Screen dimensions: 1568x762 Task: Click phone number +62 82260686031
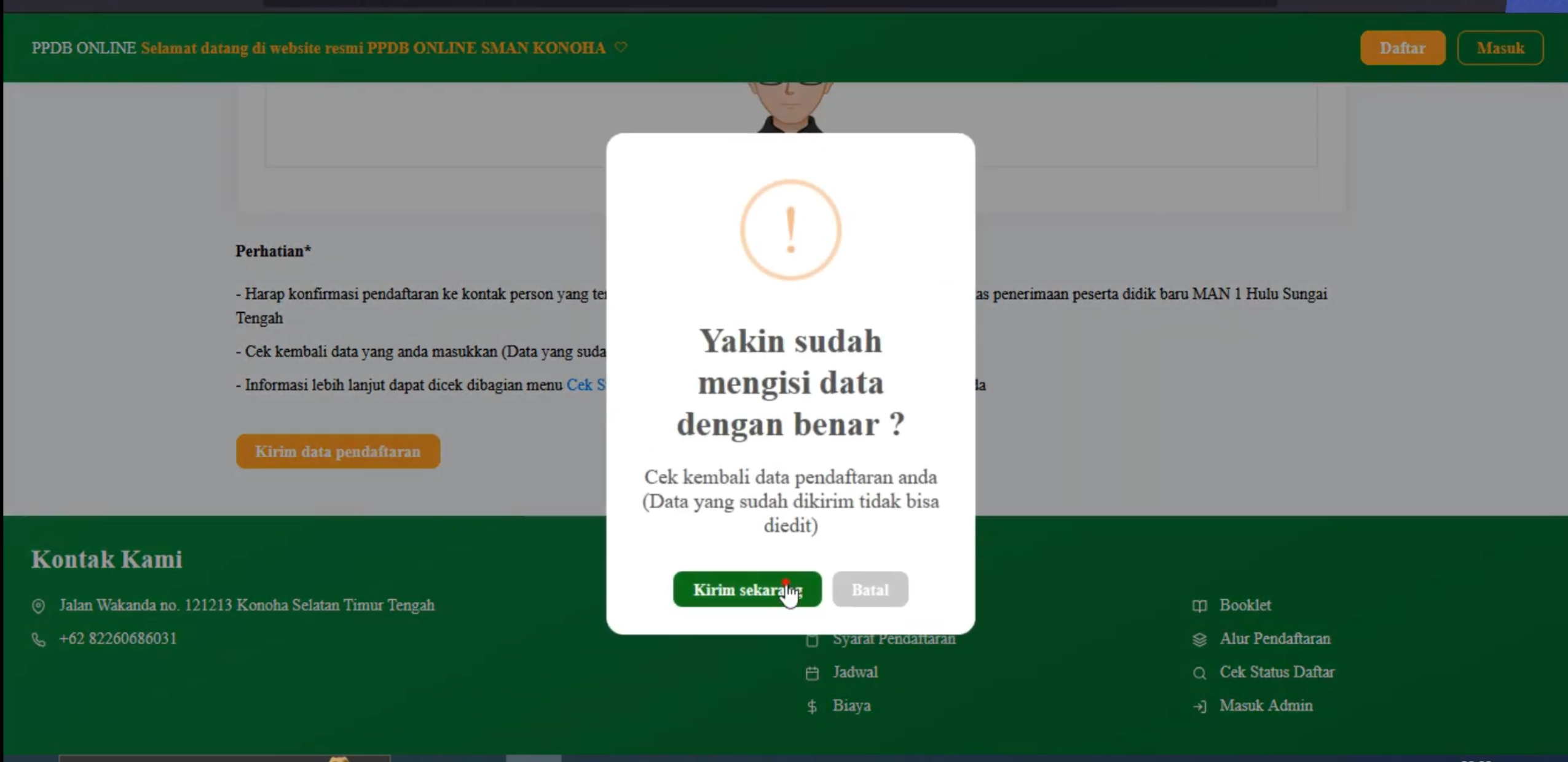(x=118, y=638)
